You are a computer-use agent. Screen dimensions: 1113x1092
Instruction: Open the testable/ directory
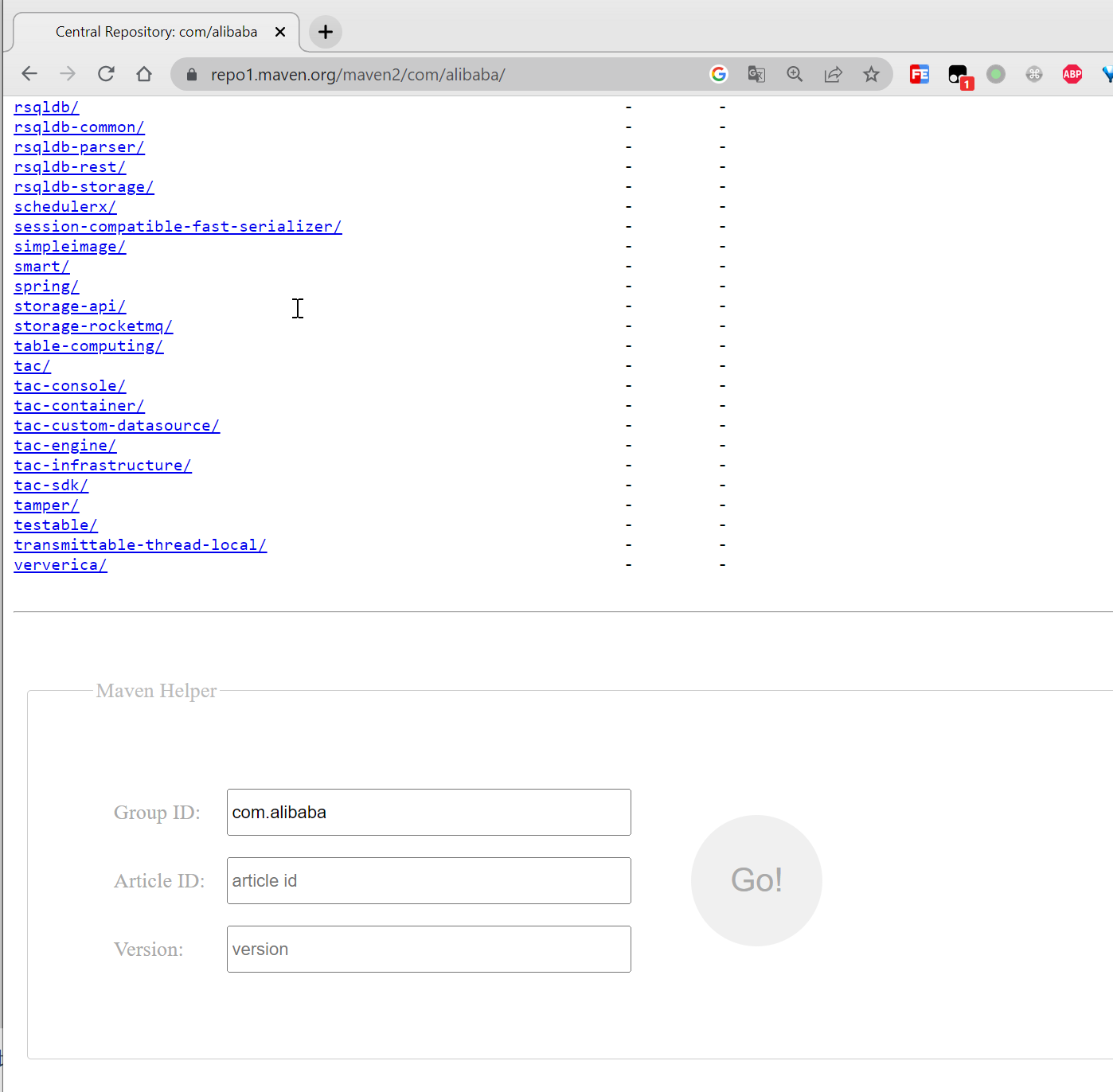point(56,525)
